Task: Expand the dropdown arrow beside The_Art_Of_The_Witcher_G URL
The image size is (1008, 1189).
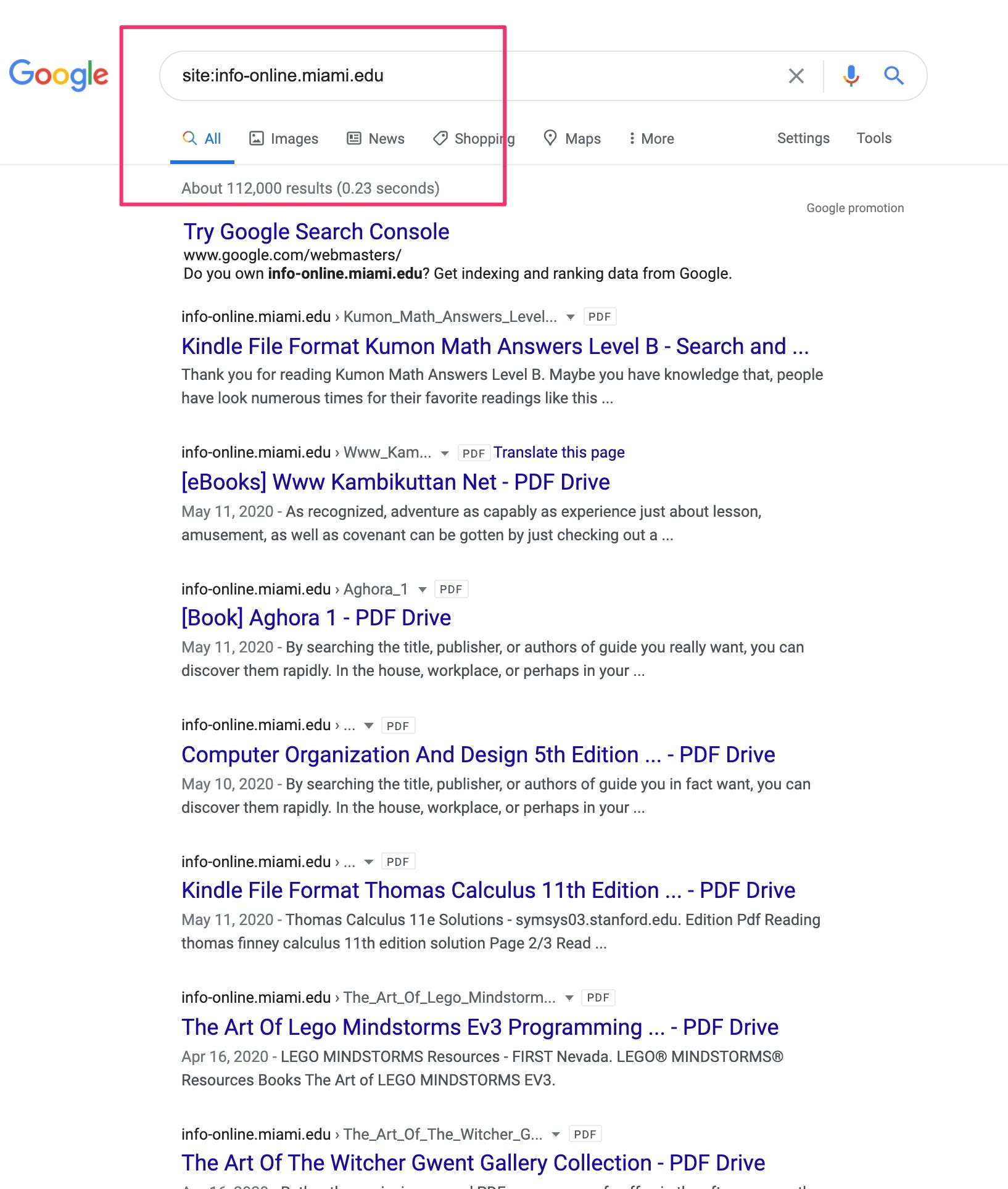Action: pyautogui.click(x=556, y=1135)
